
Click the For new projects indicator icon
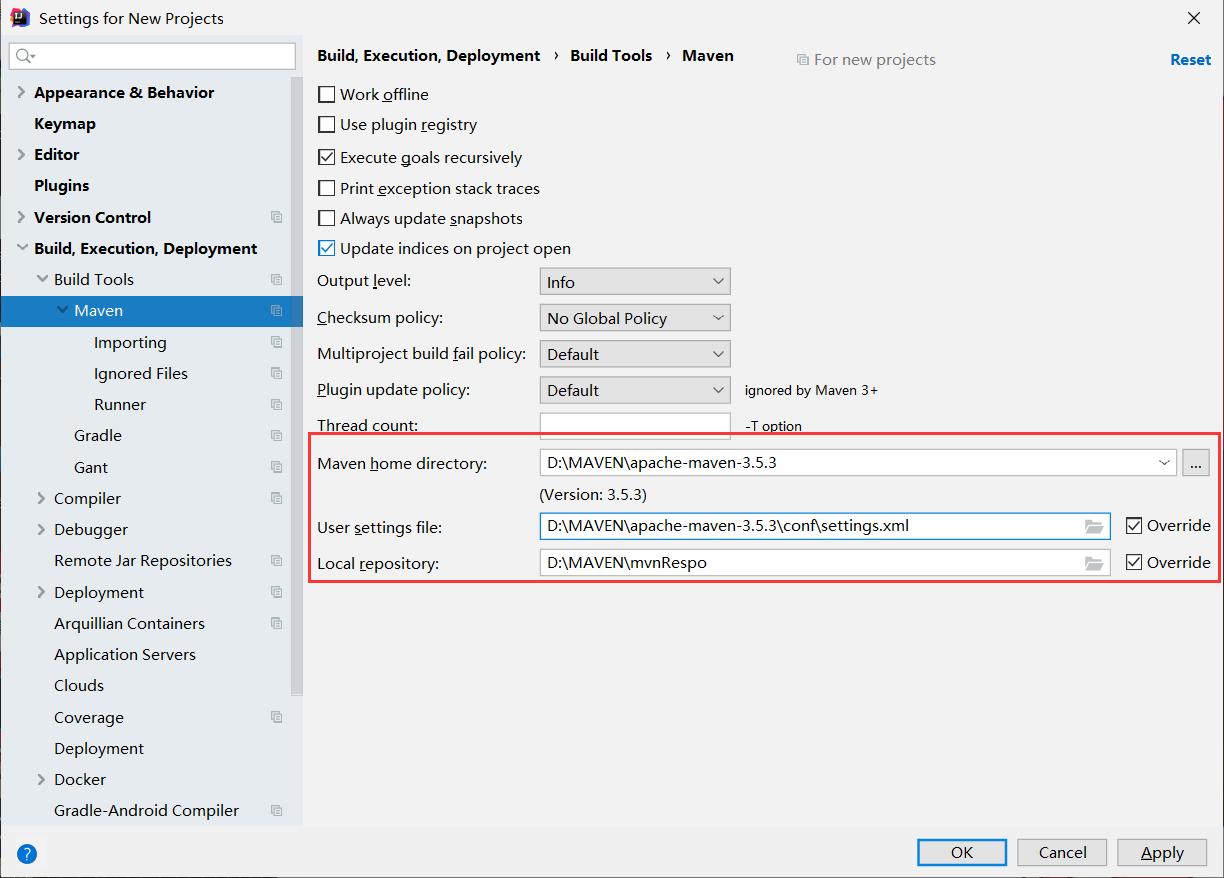[802, 60]
